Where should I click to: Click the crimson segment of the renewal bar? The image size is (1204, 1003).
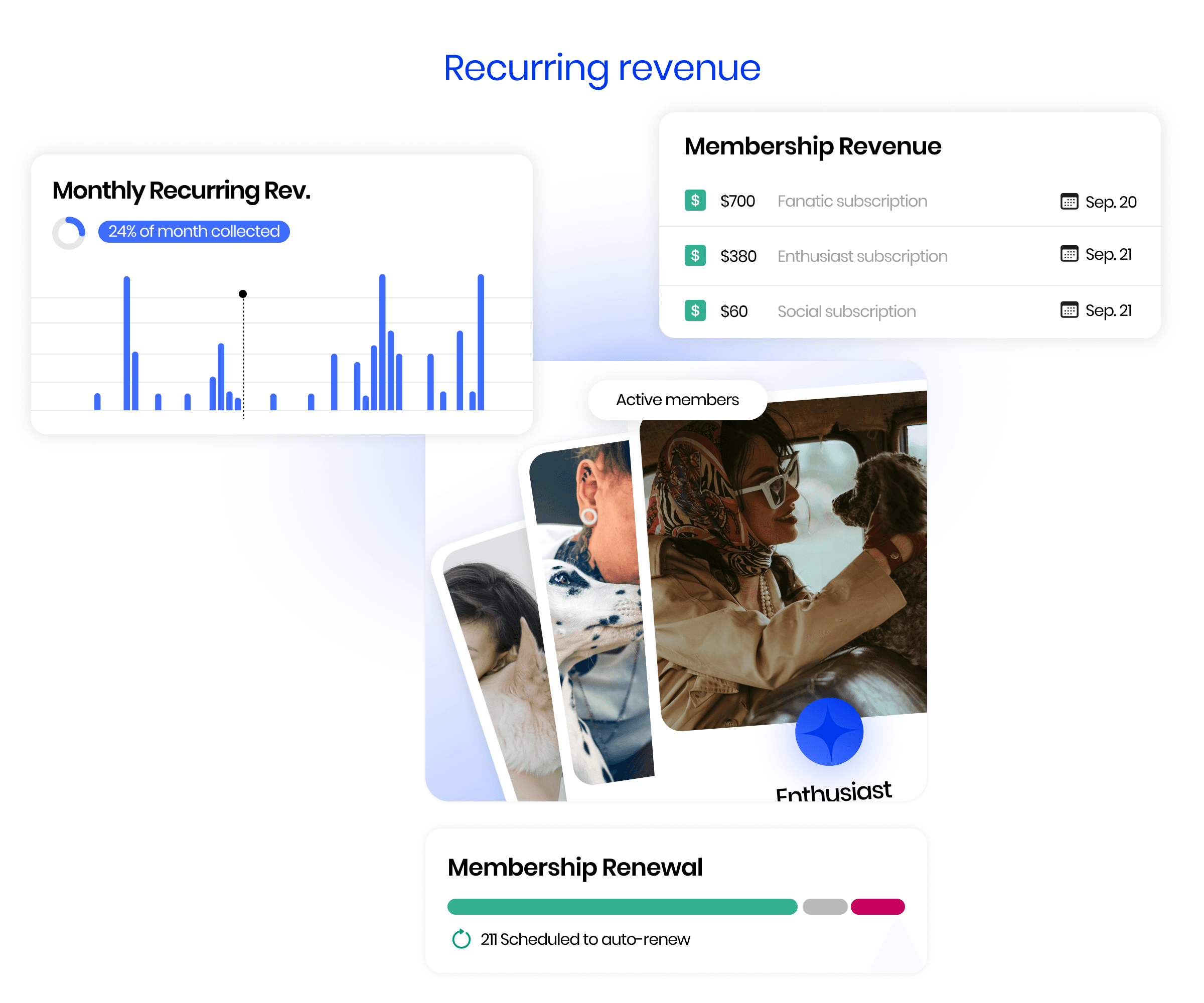(877, 907)
